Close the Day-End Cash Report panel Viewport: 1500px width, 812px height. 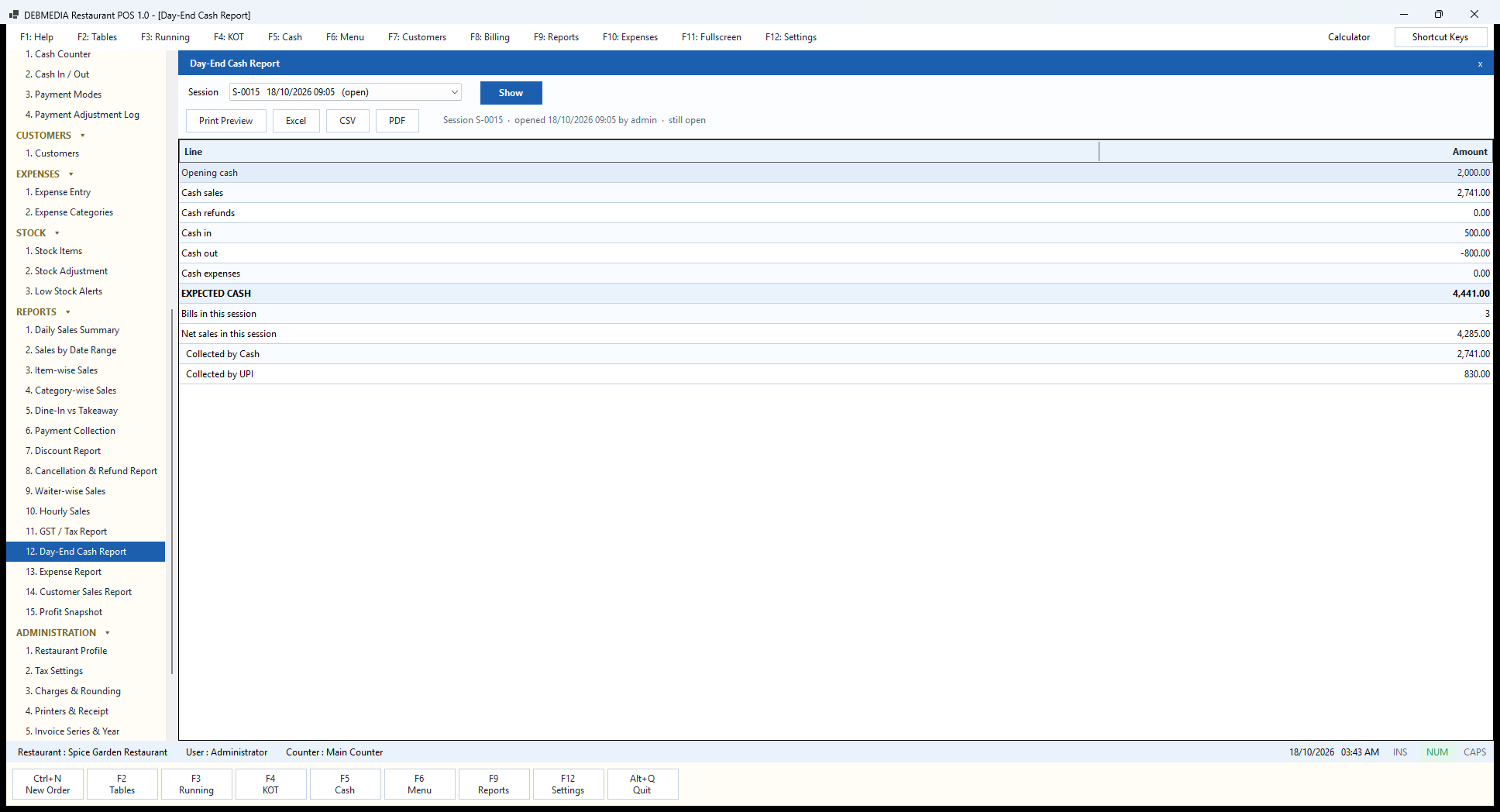point(1480,64)
